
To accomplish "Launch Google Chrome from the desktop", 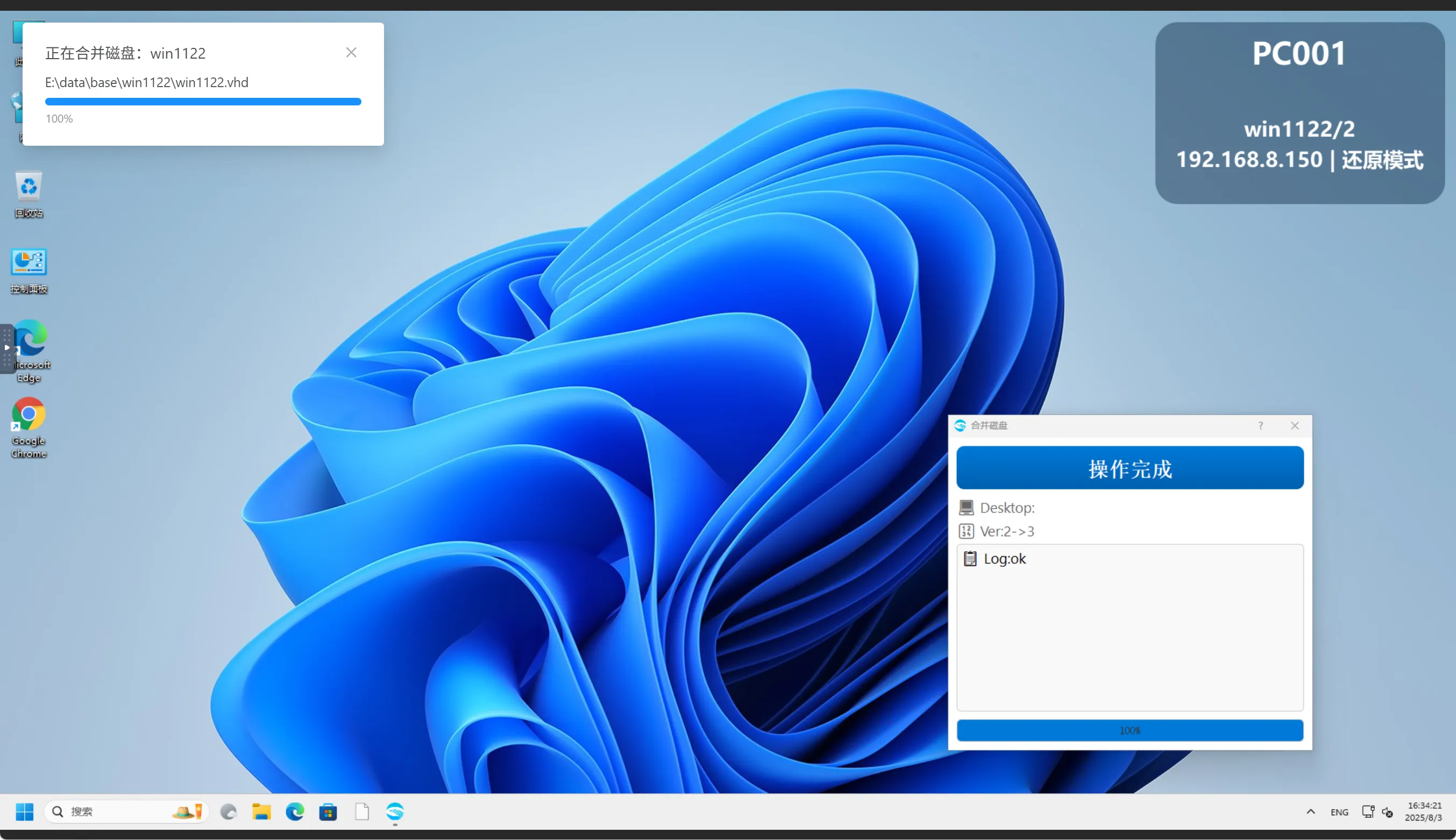I will coord(29,428).
